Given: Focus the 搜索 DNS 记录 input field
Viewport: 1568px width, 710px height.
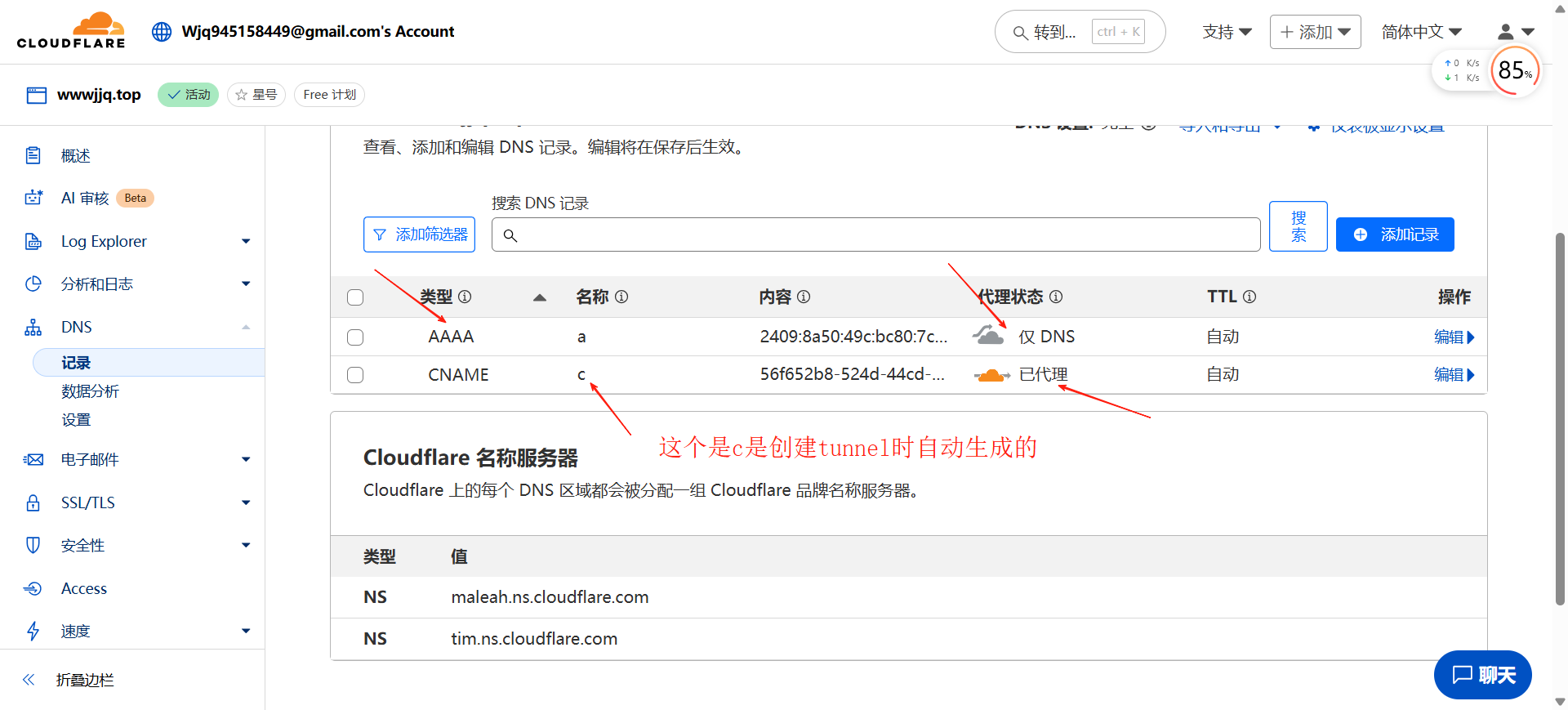Looking at the screenshot, I should (x=876, y=234).
